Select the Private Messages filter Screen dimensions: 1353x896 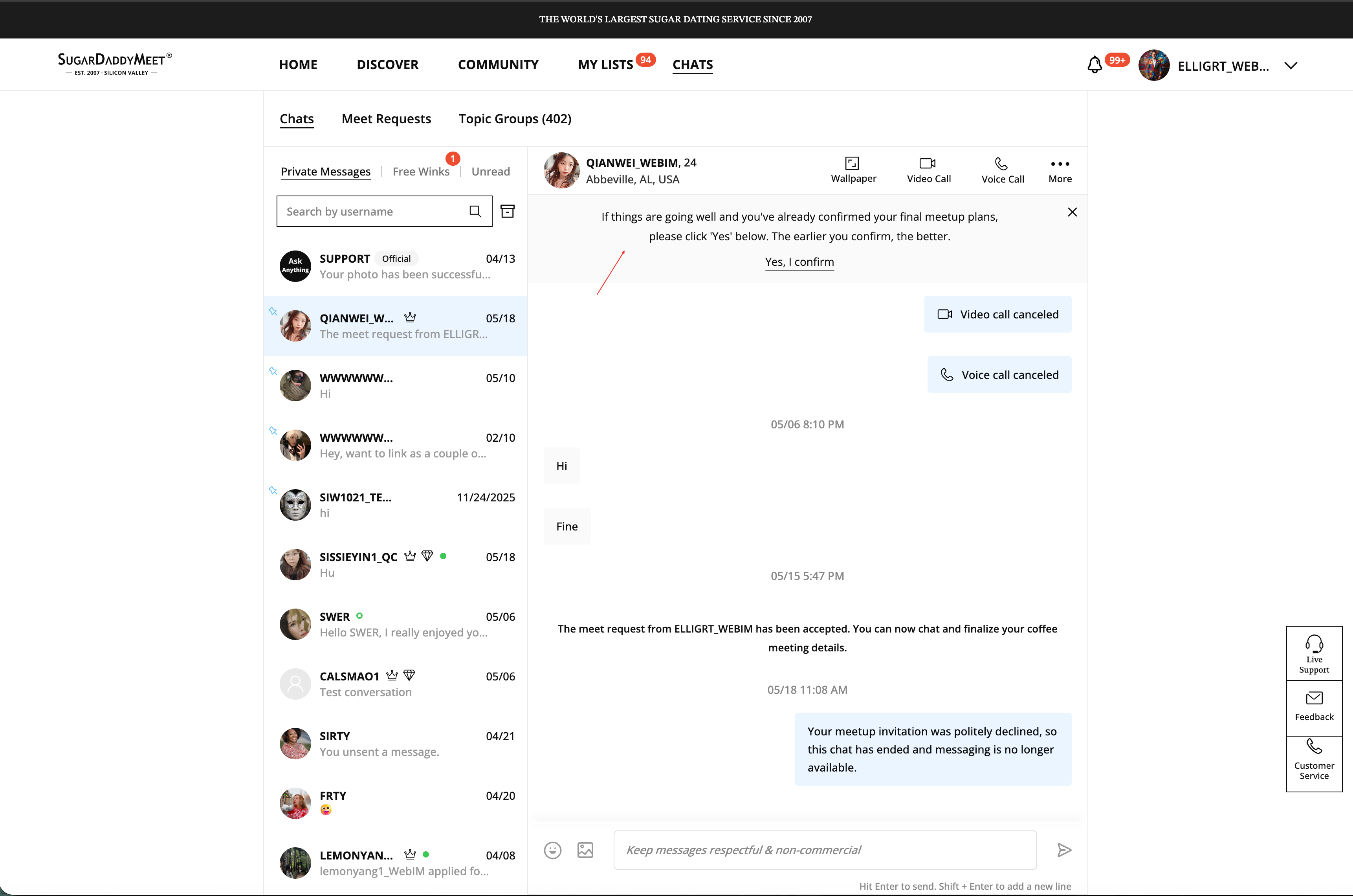tap(326, 172)
